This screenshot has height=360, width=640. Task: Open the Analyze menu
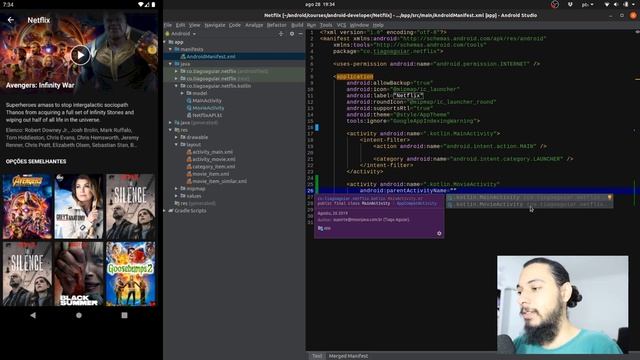pos(254,25)
